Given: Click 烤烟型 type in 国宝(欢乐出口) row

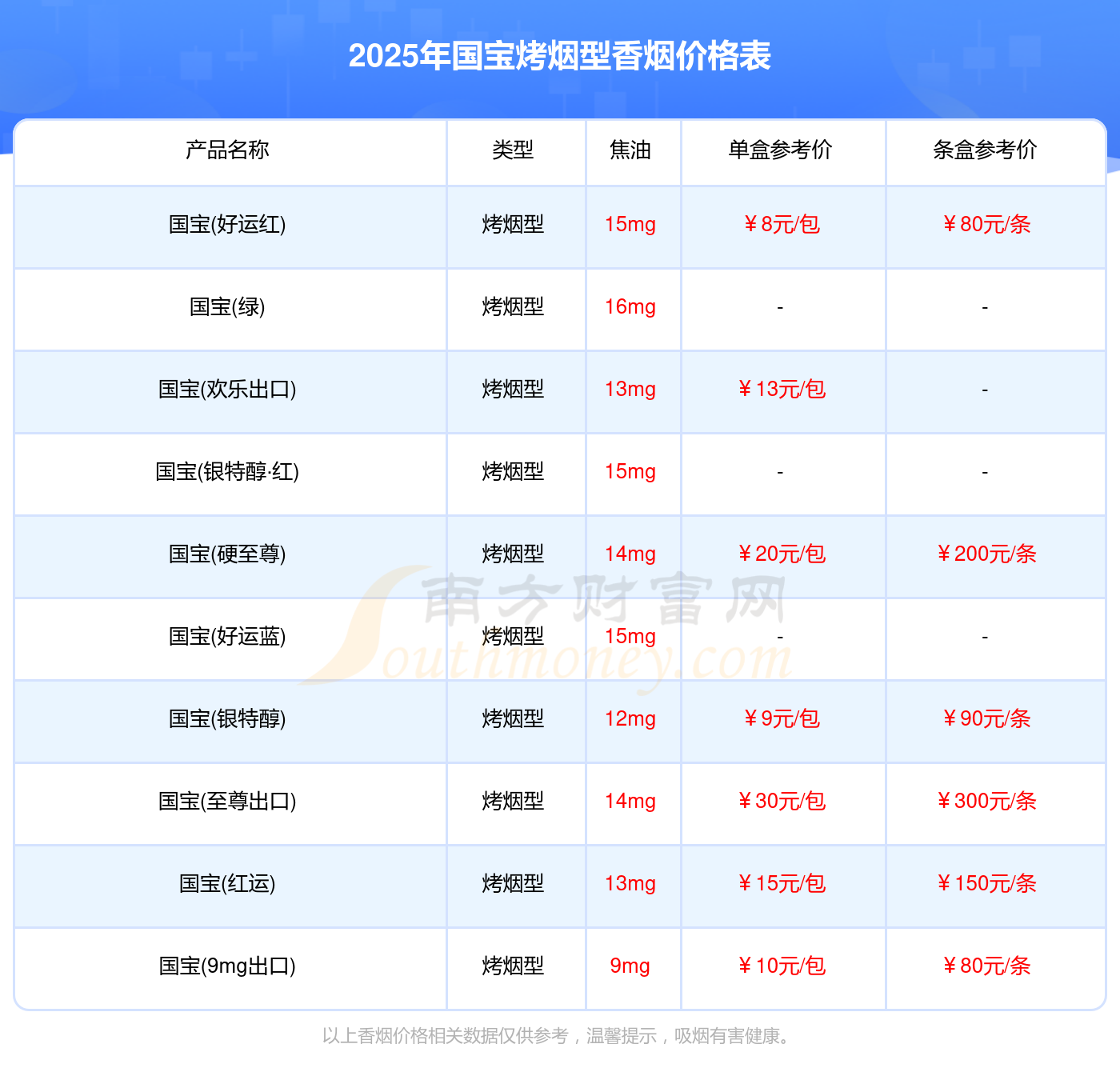Looking at the screenshot, I should pyautogui.click(x=513, y=390).
